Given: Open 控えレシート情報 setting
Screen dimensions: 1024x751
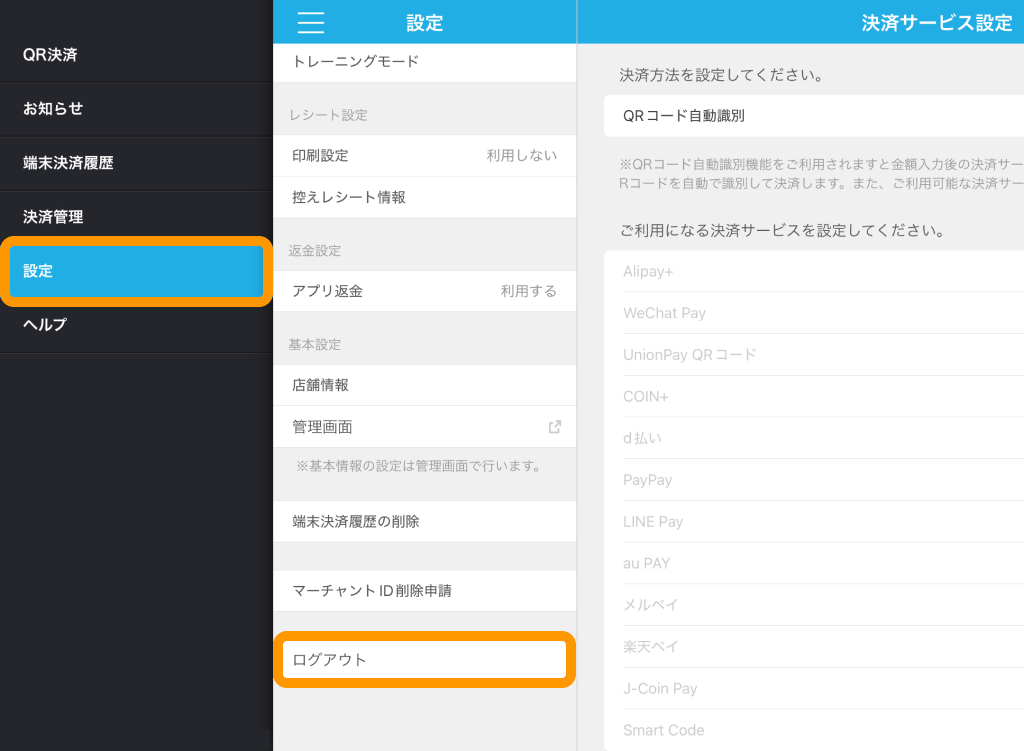Looking at the screenshot, I should pyautogui.click(x=424, y=198).
